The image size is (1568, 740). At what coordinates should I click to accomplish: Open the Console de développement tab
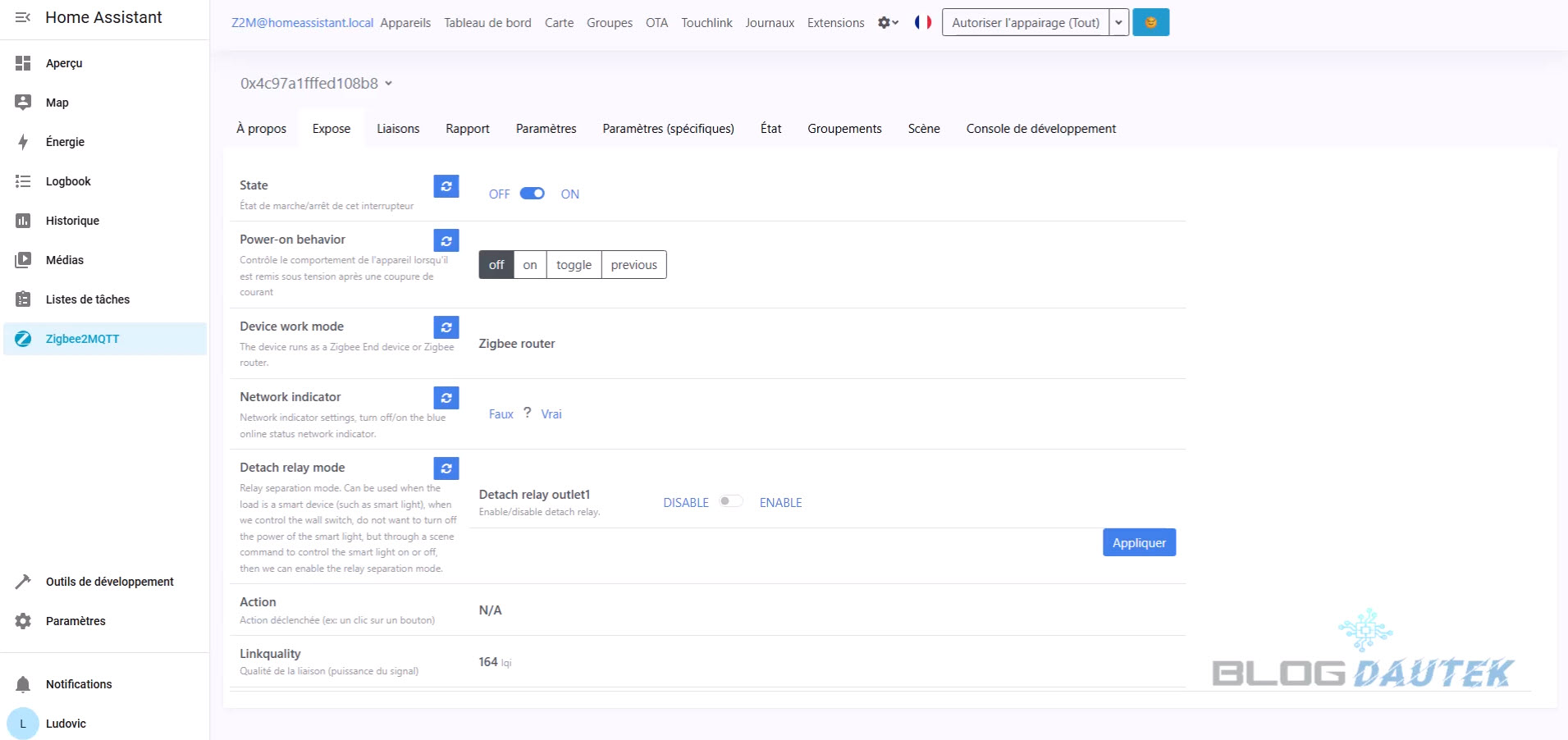point(1040,129)
